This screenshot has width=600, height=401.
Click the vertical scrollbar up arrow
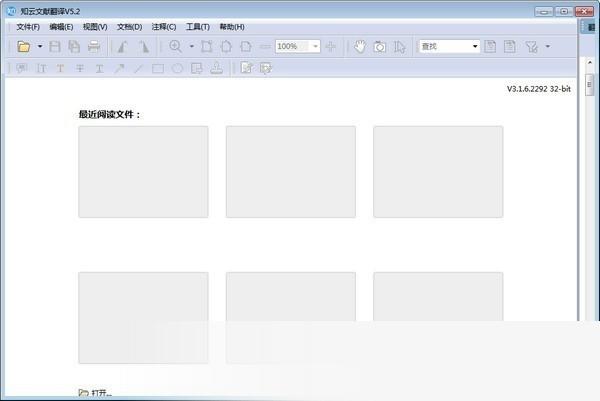(x=590, y=62)
